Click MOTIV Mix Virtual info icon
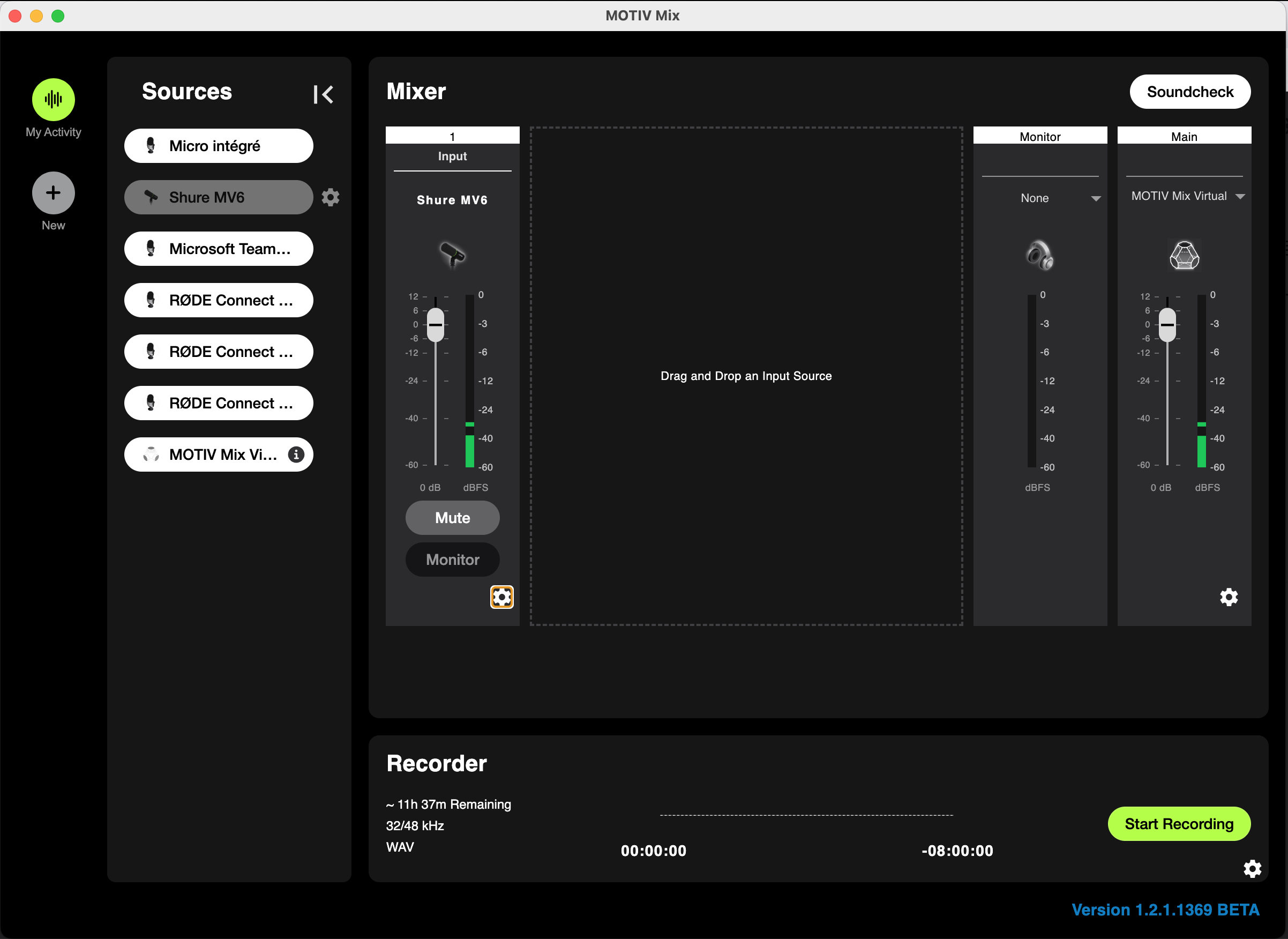 (x=296, y=454)
